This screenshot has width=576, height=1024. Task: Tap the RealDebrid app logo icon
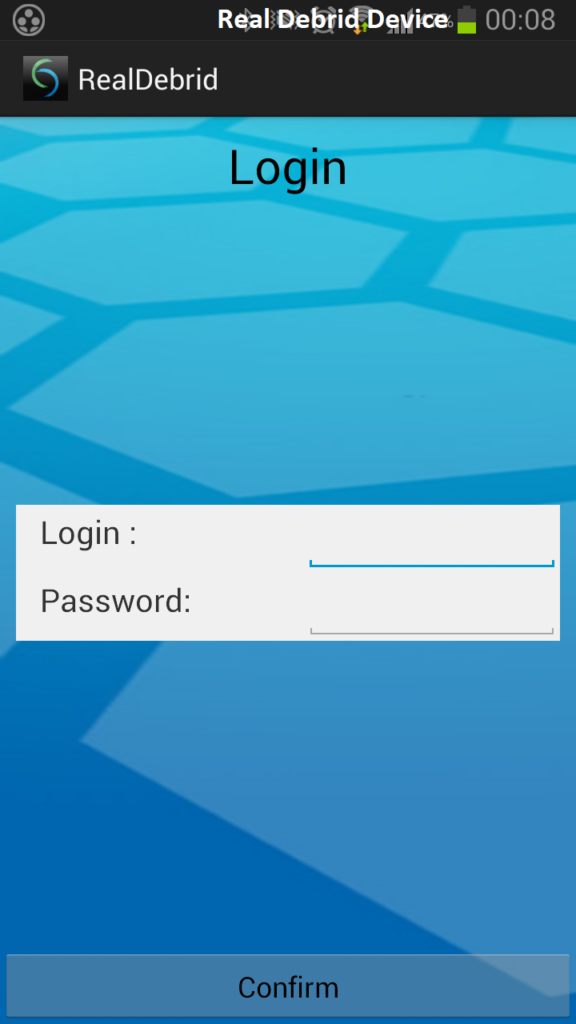click(45, 78)
